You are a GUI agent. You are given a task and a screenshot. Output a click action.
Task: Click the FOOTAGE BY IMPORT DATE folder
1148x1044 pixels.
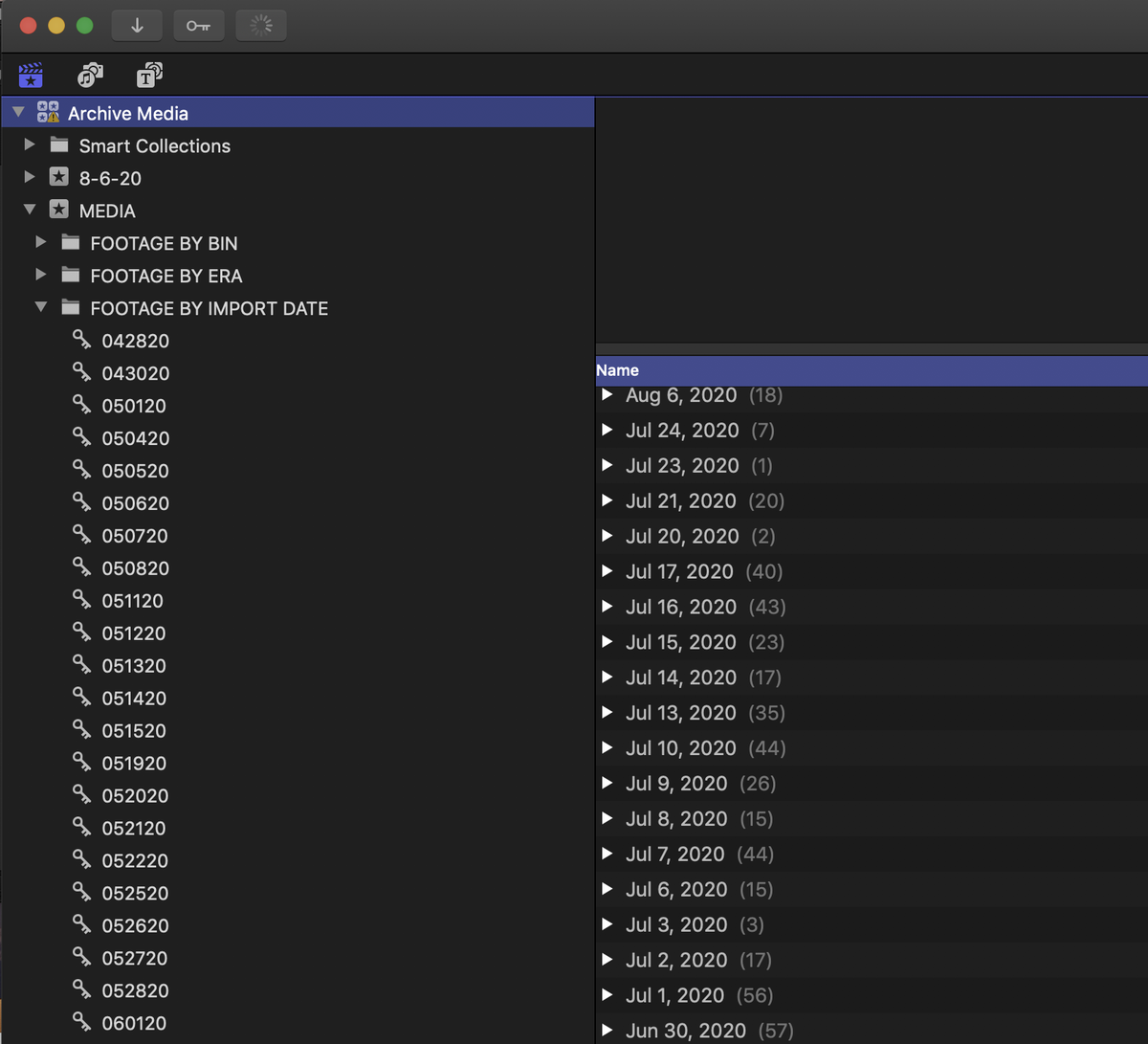click(210, 308)
